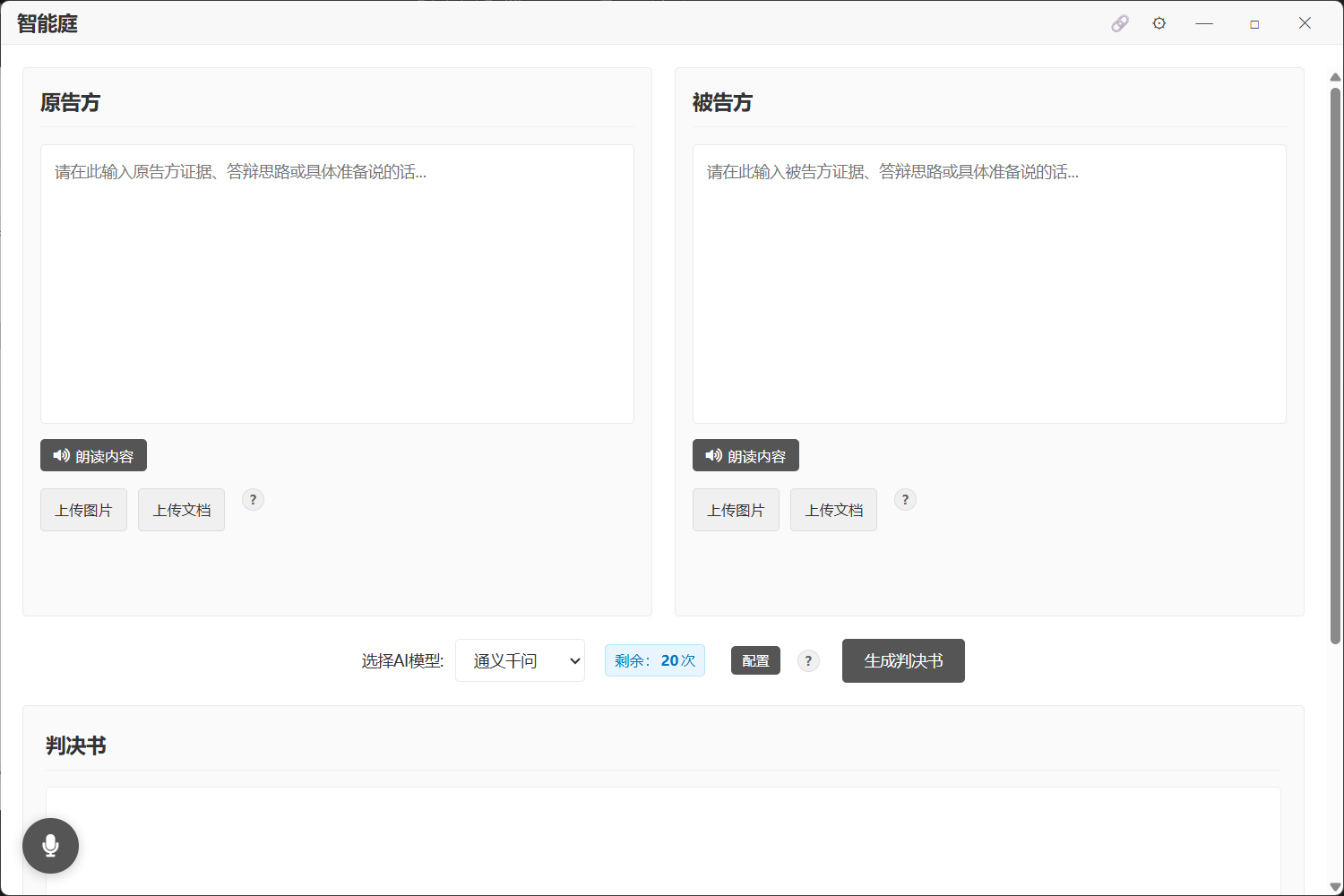Click the speaker icon on defendant's 朗读内容 button
Viewport: 1344px width, 896px height.
coord(713,455)
